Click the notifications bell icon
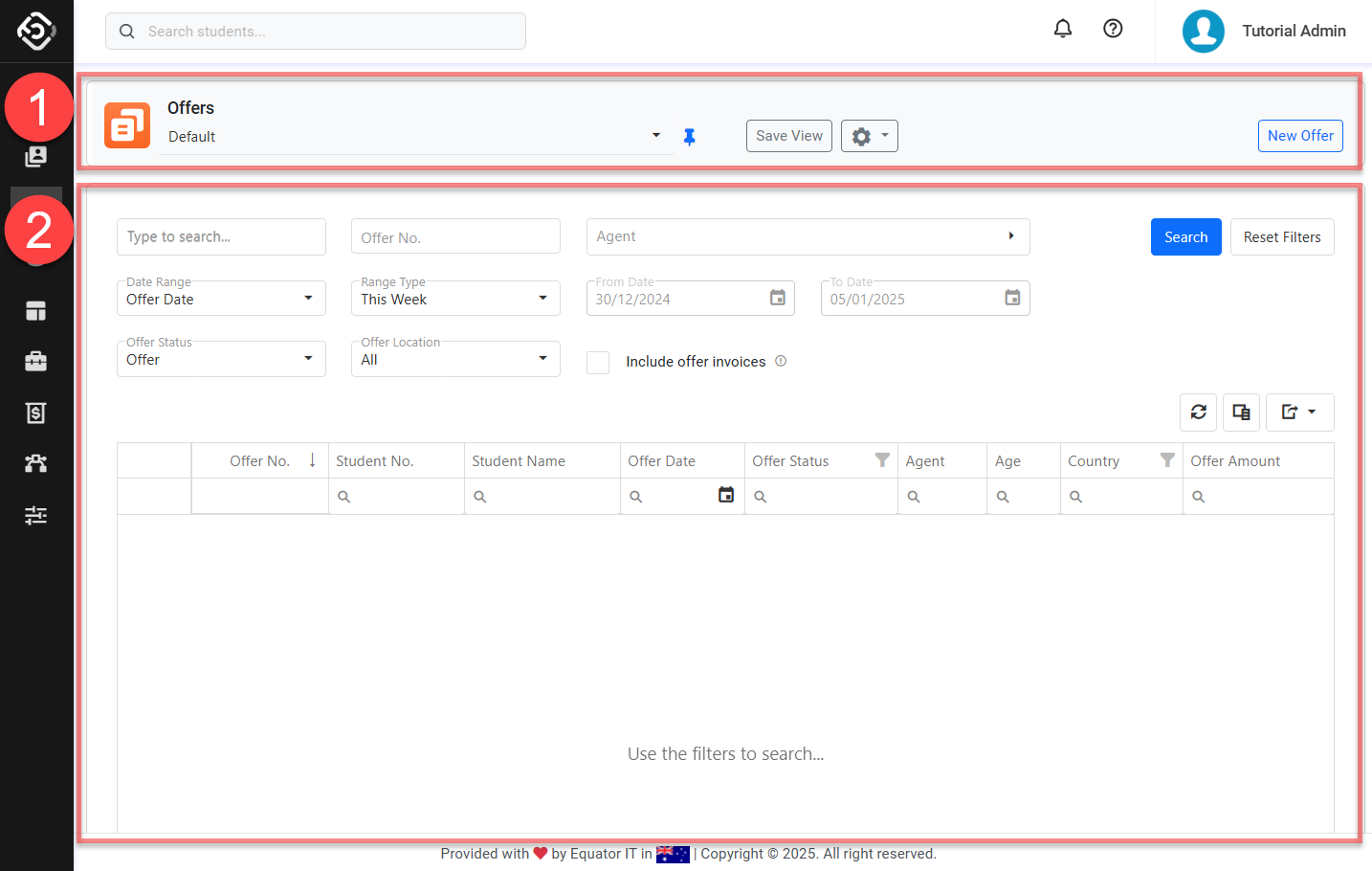 pos(1062,29)
